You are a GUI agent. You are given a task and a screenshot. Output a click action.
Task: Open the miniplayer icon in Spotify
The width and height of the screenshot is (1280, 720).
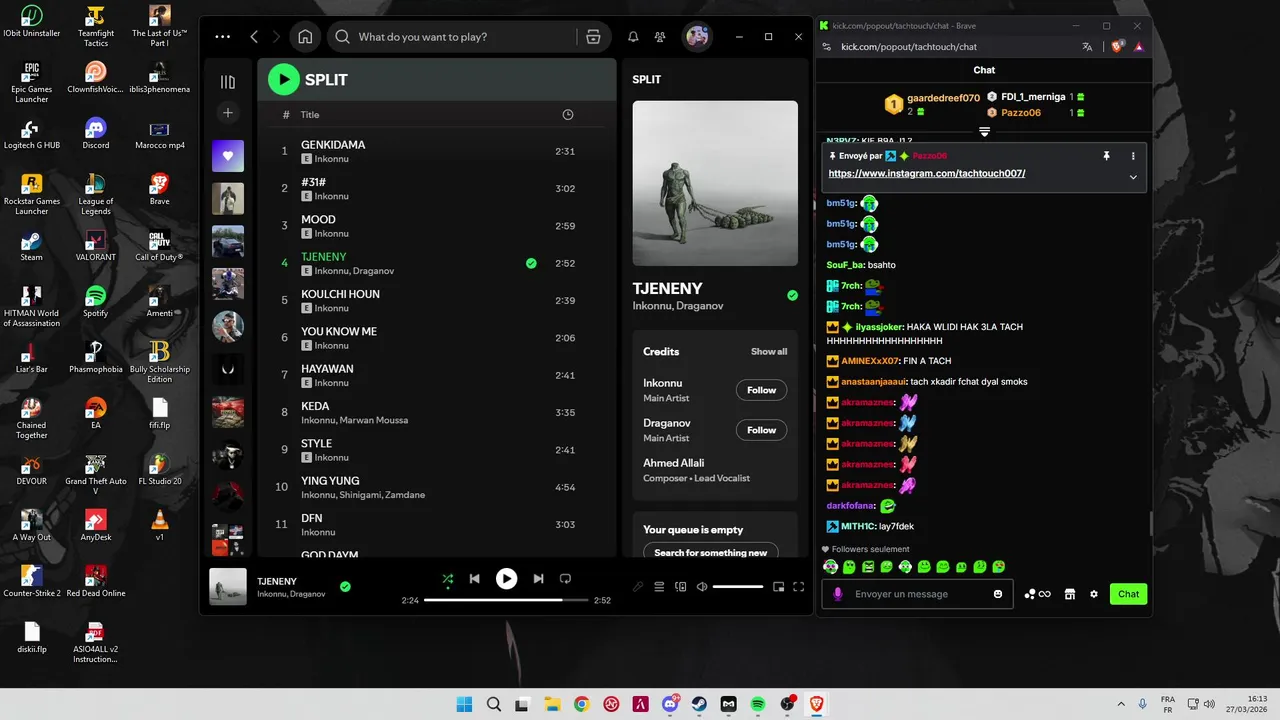pos(779,587)
